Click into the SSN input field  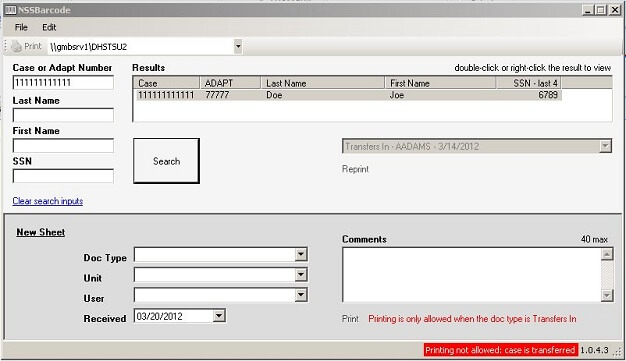pyautogui.click(x=63, y=176)
